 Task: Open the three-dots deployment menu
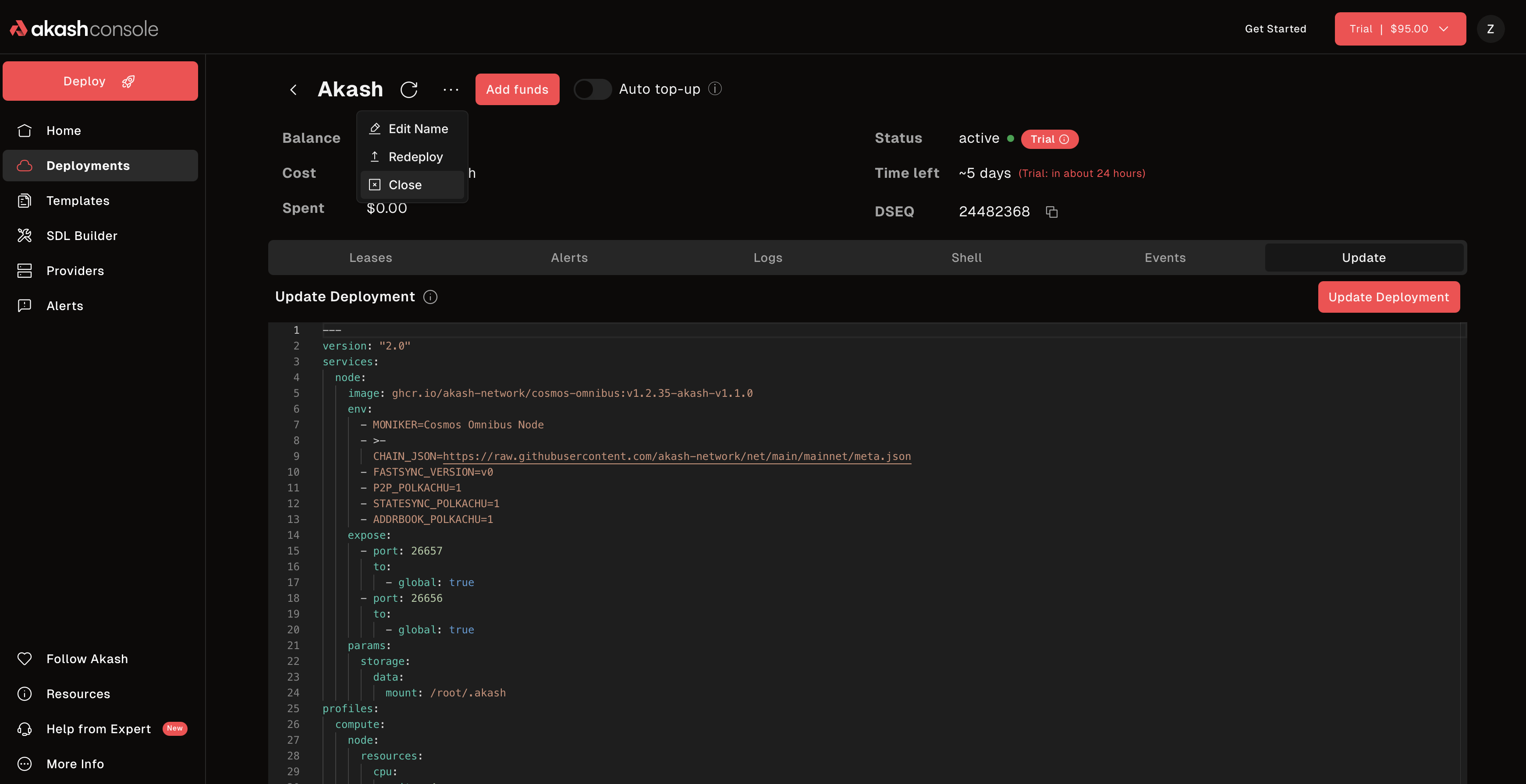451,89
